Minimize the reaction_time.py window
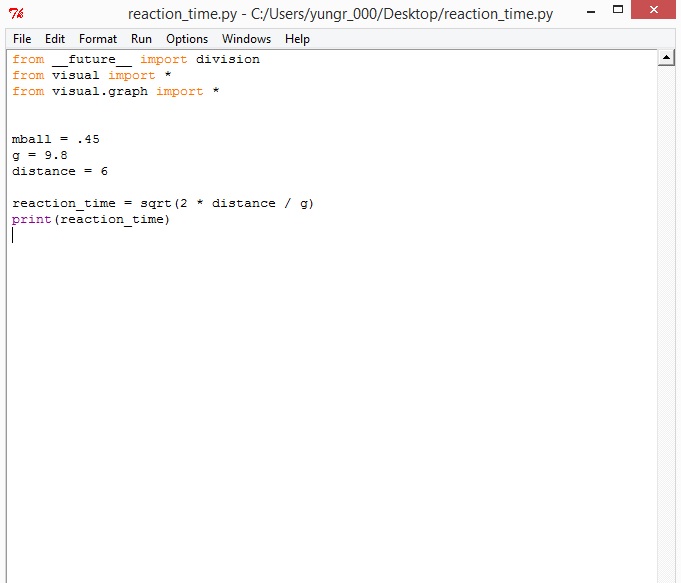 [584, 12]
